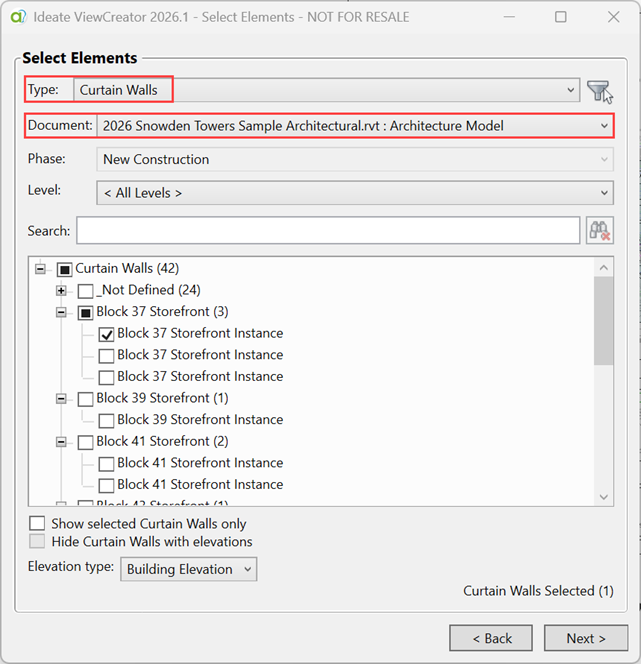
Task: Select the Block 39 Storefront (1) label
Action: 162,398
